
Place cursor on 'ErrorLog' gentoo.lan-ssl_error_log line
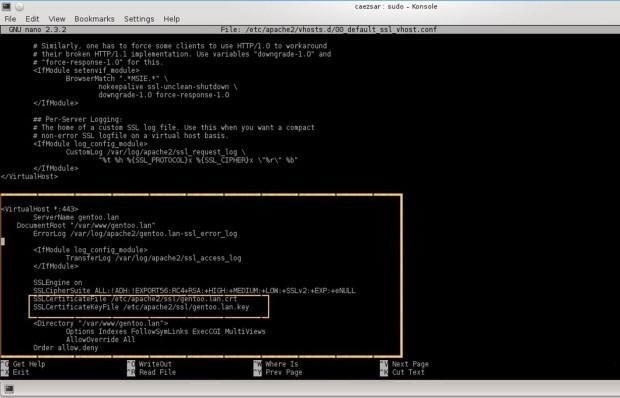pos(135,234)
